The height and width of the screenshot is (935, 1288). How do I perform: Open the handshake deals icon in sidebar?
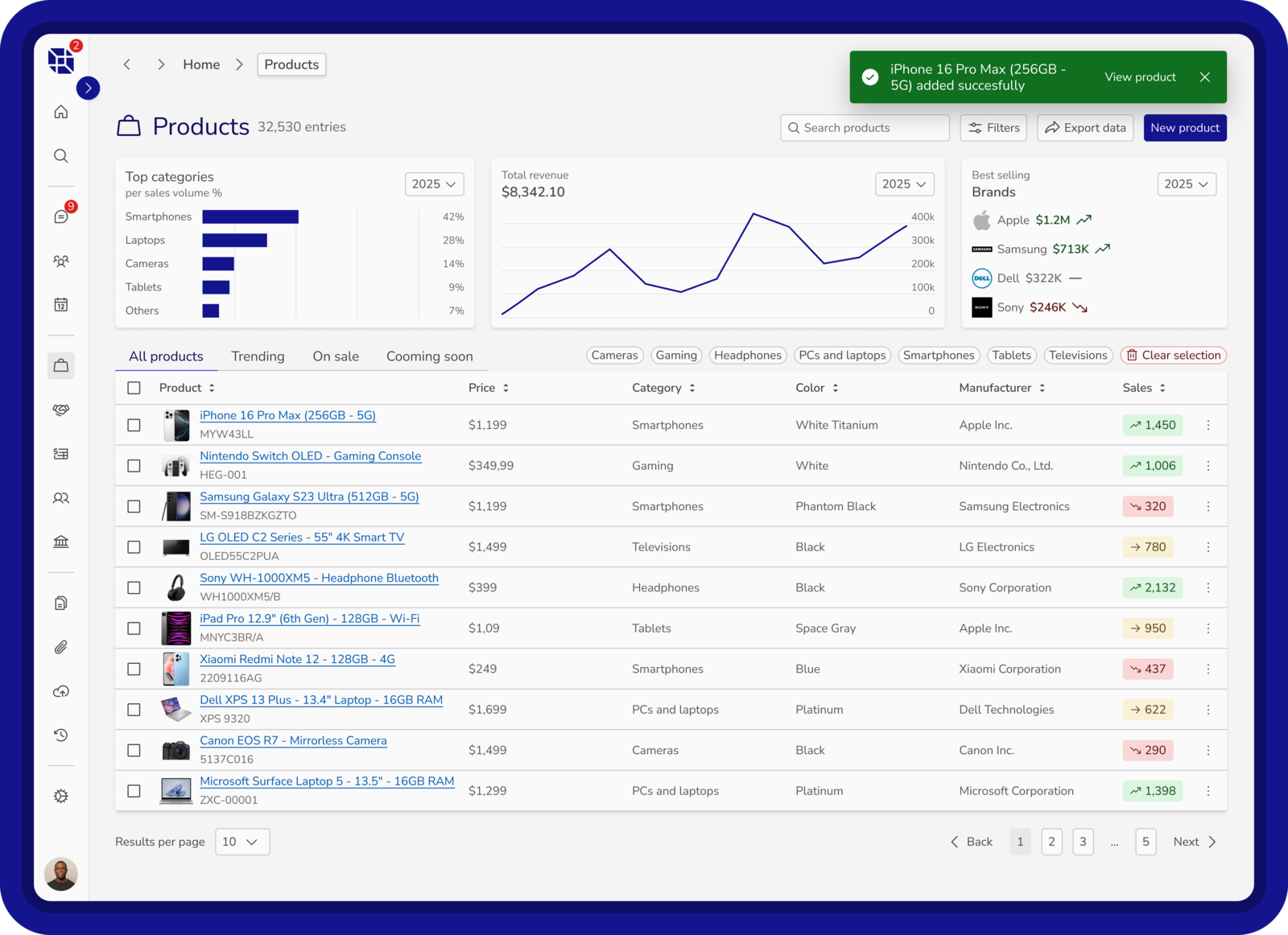pos(61,410)
